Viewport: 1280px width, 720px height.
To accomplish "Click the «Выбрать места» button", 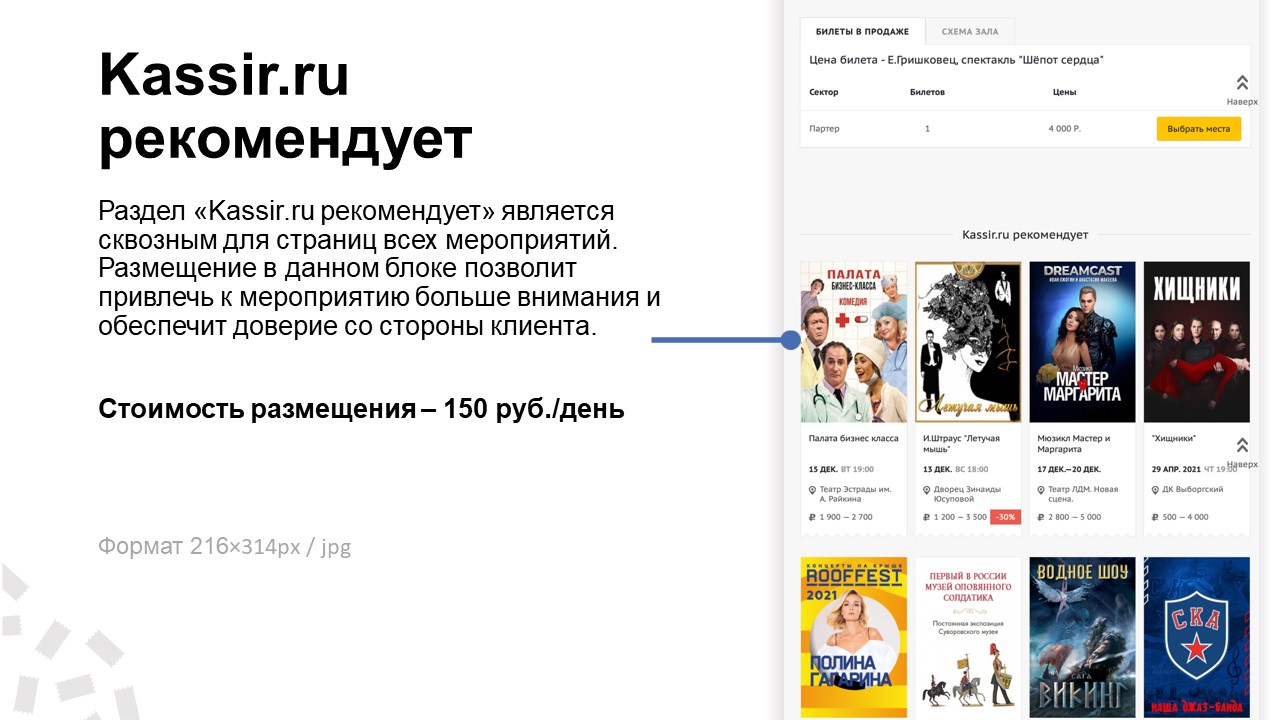I will (x=1199, y=129).
